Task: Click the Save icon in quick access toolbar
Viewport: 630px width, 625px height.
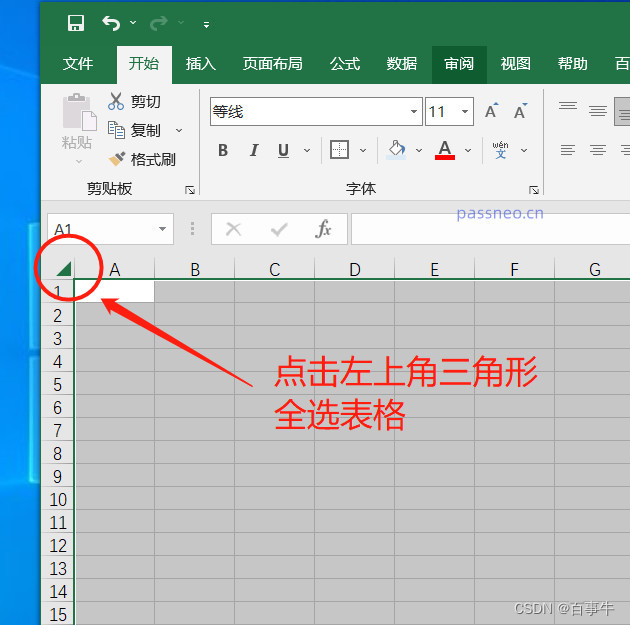Action: (76, 23)
